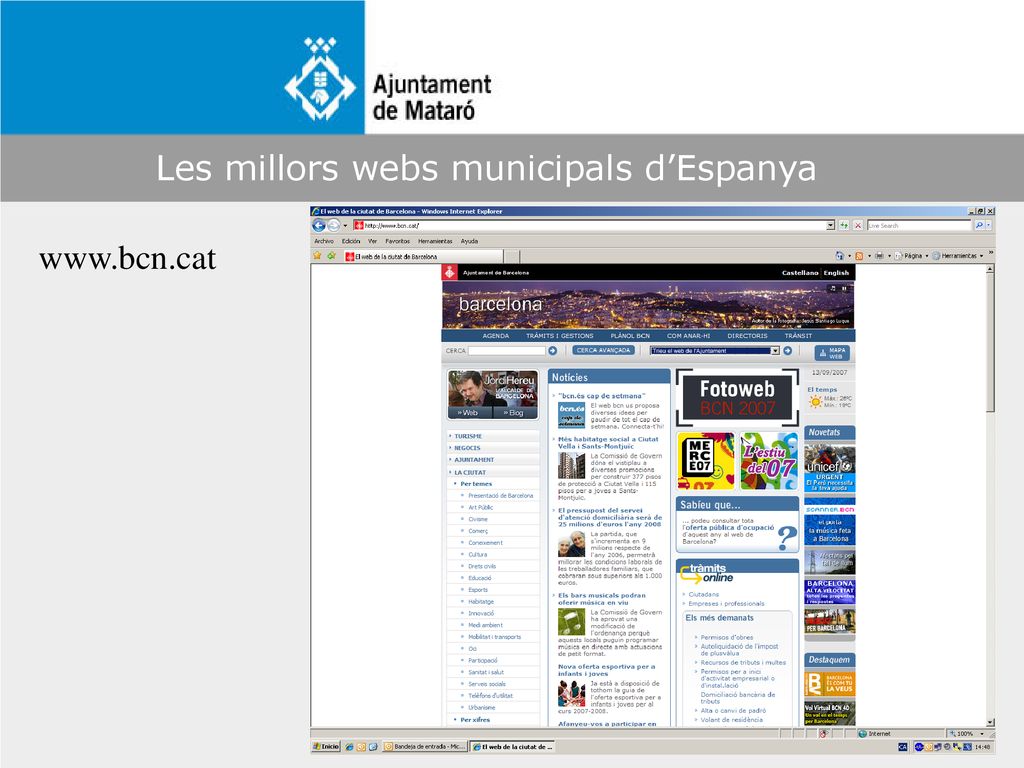Click the Internet Explorer quick launch icon

coord(349,746)
